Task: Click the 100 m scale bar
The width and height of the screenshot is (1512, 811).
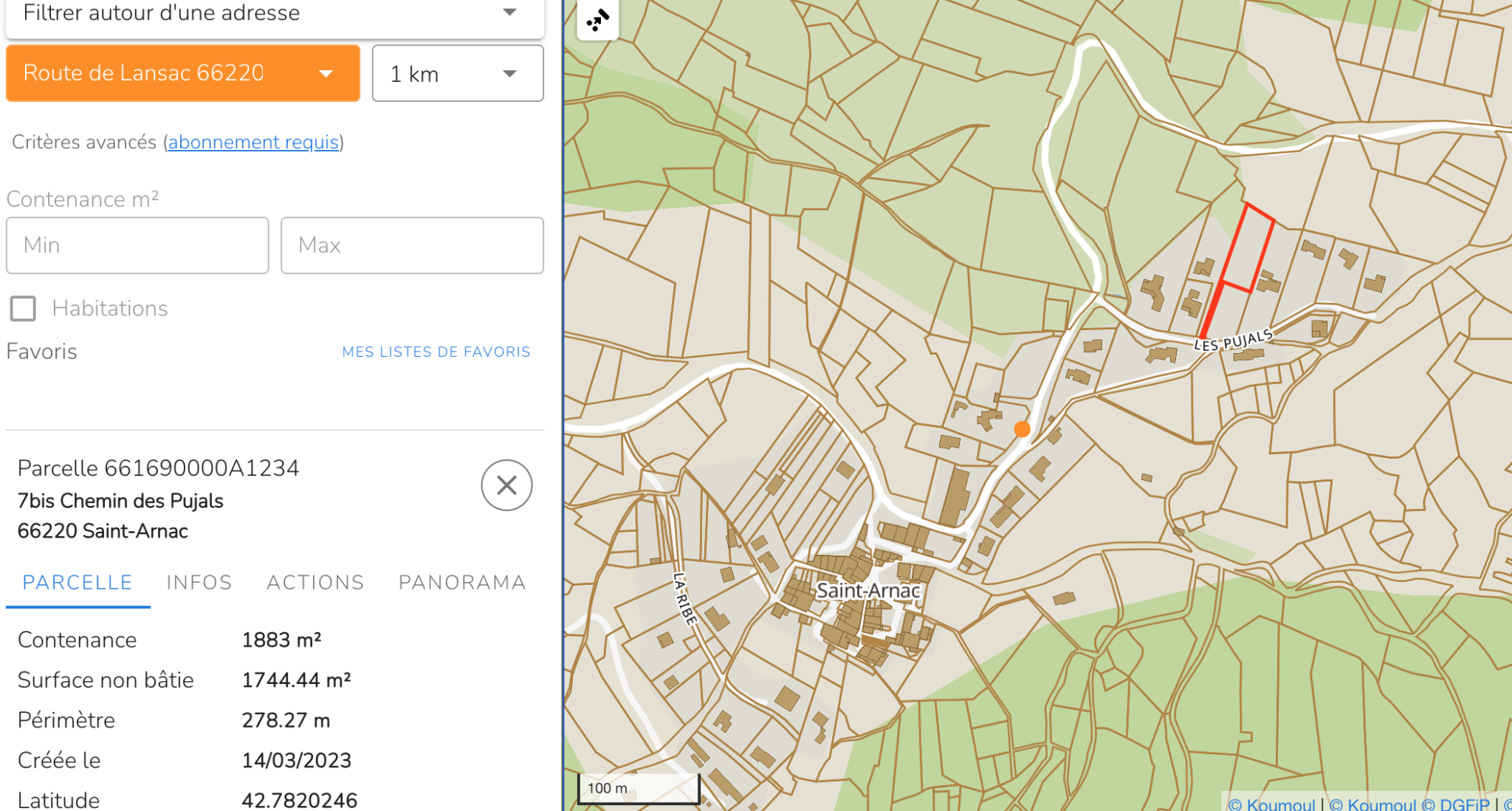Action: 638,789
